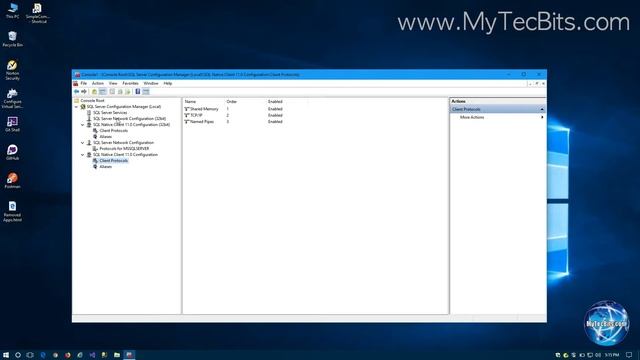Viewport: 640px width, 360px height.
Task: Open the Action Center notification icon
Action: click(629, 355)
